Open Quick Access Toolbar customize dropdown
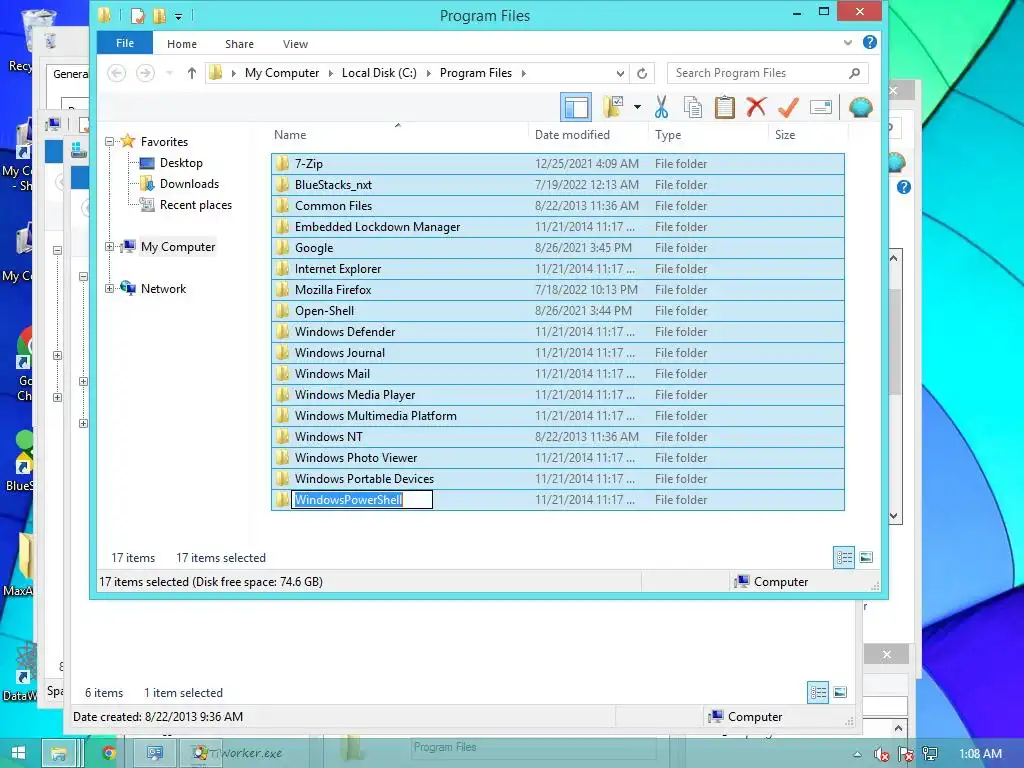This screenshot has height=768, width=1024. pos(178,16)
